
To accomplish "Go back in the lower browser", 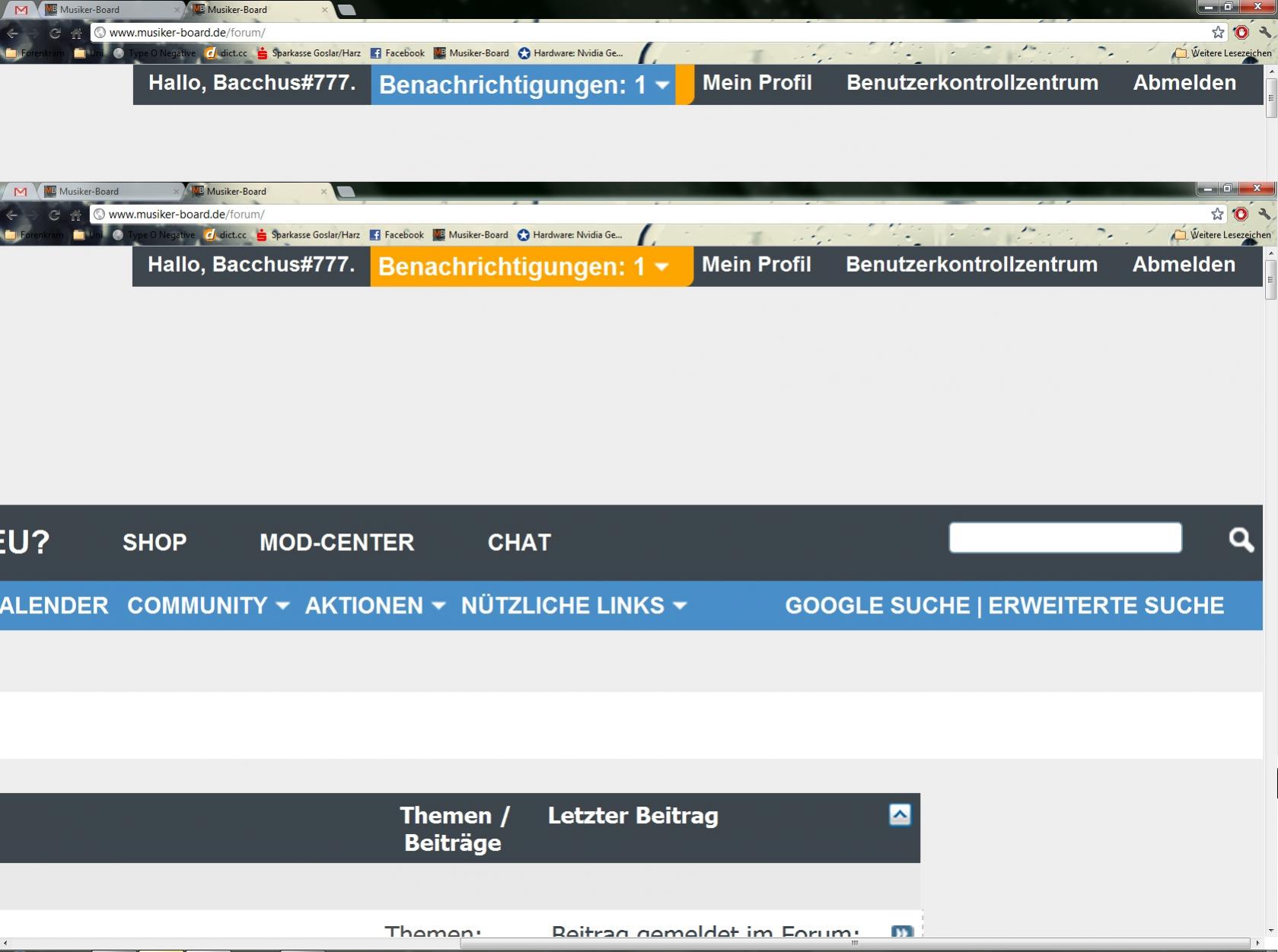I will click(12, 215).
